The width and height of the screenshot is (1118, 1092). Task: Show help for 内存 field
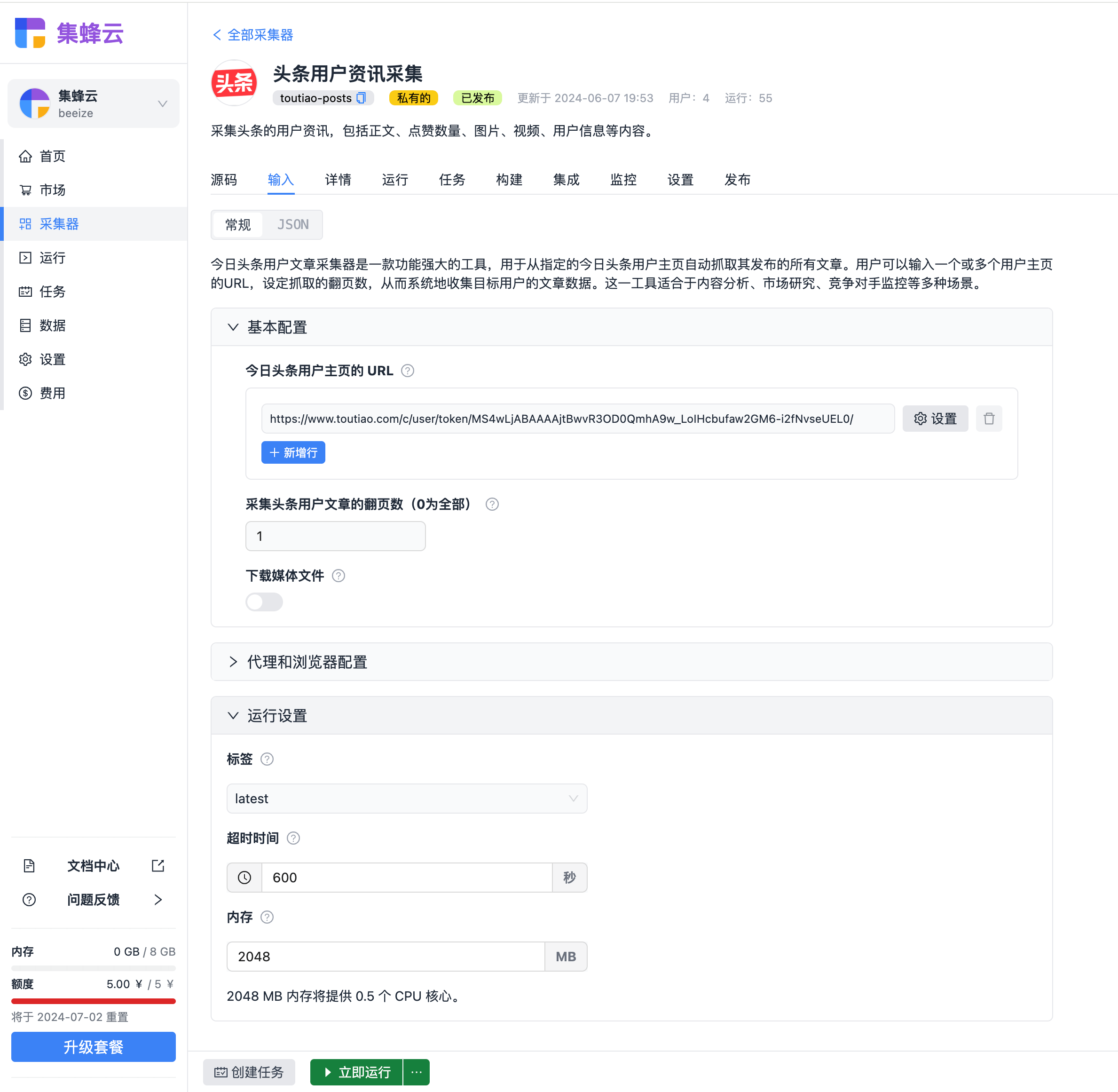coord(267,917)
